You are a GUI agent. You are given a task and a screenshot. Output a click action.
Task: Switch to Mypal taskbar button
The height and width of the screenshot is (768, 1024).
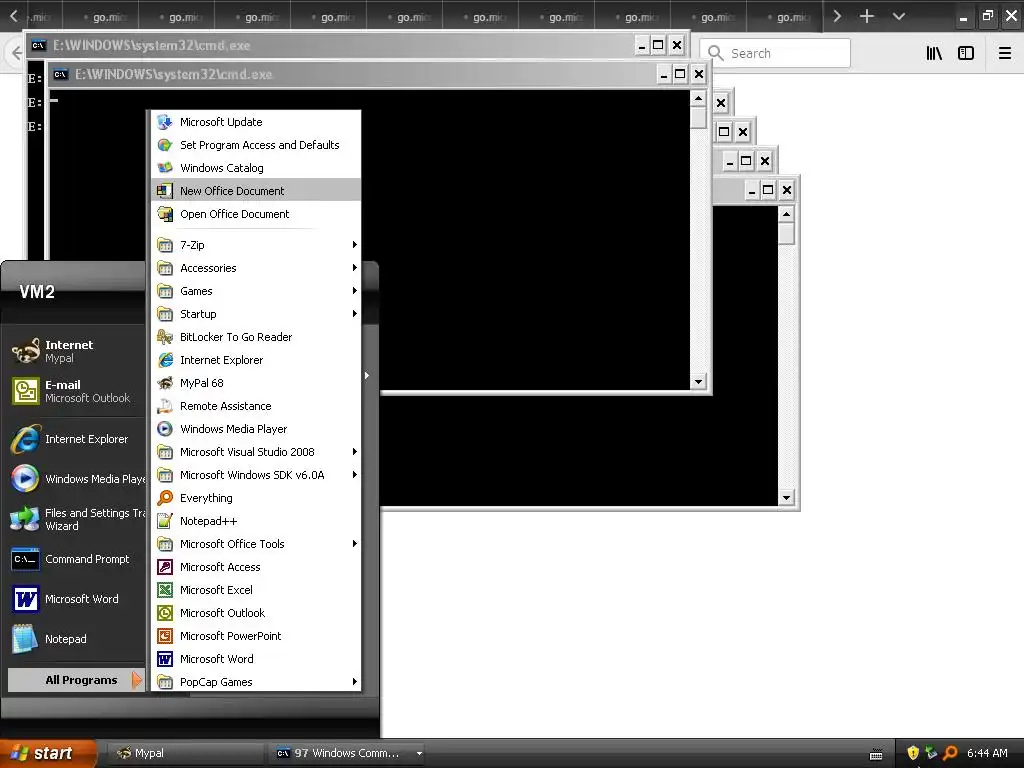click(x=184, y=753)
